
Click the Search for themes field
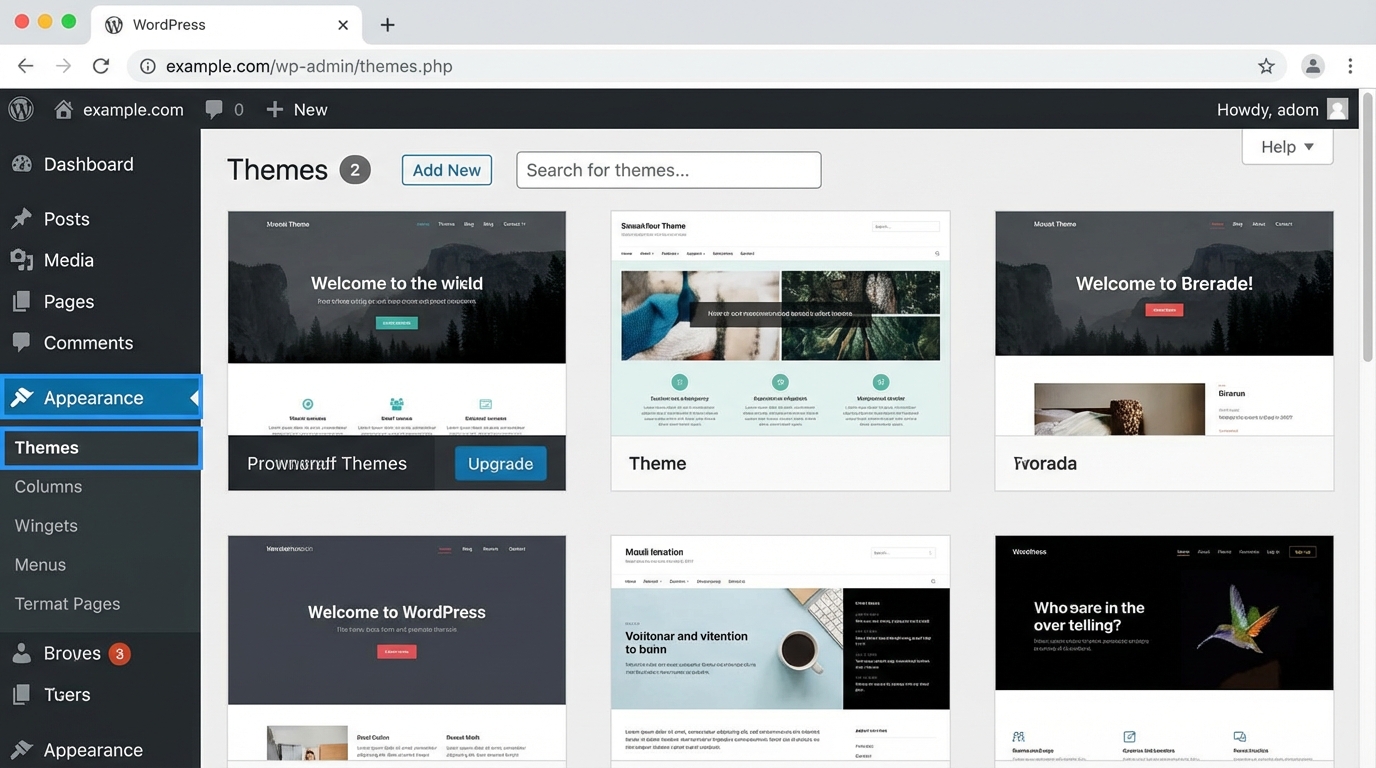point(668,170)
